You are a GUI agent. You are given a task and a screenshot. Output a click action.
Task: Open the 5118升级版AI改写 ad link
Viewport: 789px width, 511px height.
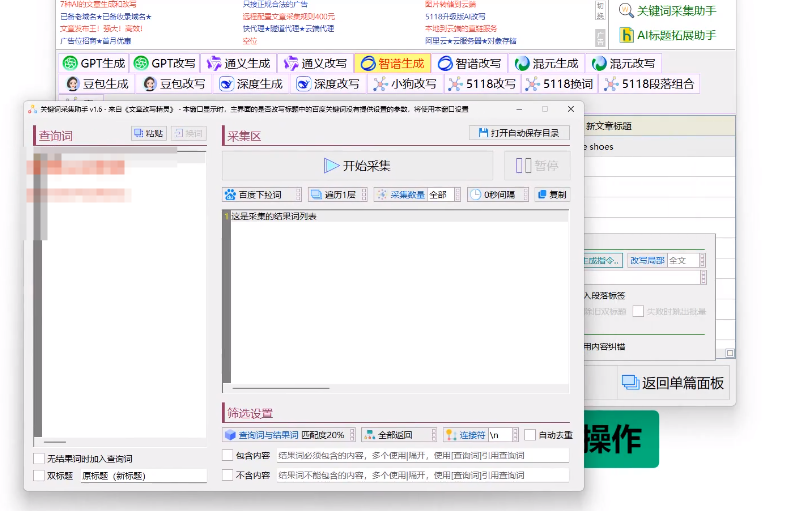455,17
